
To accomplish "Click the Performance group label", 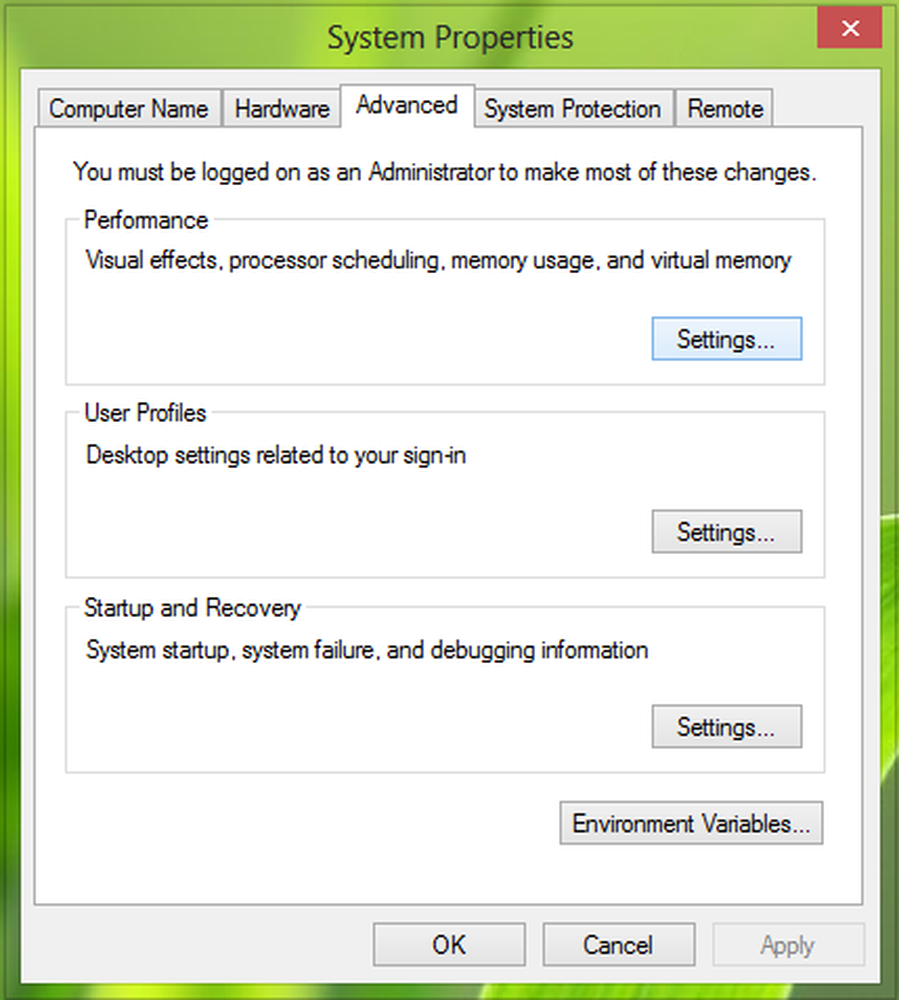I will coord(146,220).
